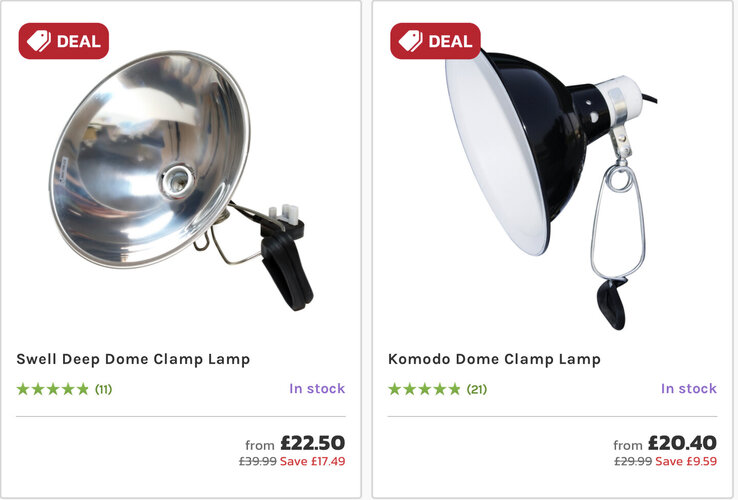The height and width of the screenshot is (500, 738).
Task: Click the Save £17.49 text
Action: tap(313, 461)
